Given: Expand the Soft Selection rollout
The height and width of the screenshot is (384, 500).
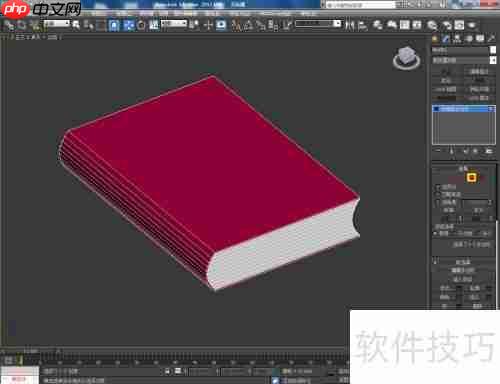Looking at the screenshot, I should [463, 262].
